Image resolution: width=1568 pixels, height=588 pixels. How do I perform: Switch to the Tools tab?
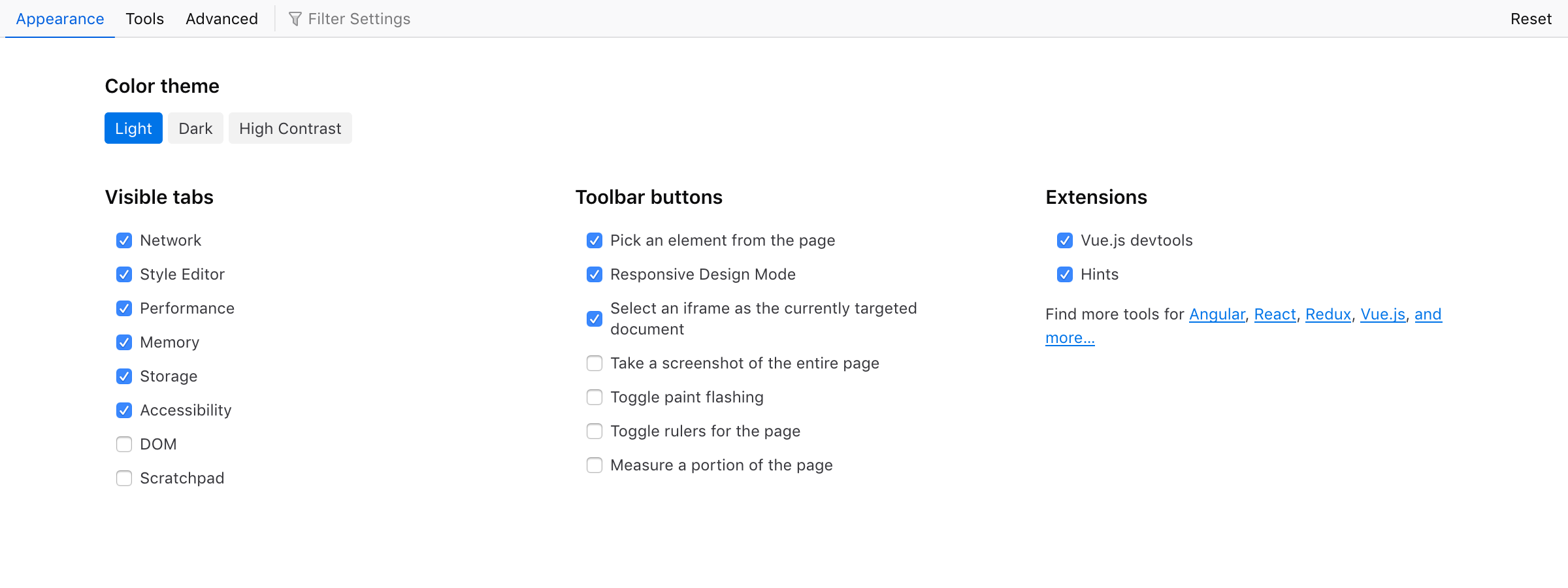[144, 18]
